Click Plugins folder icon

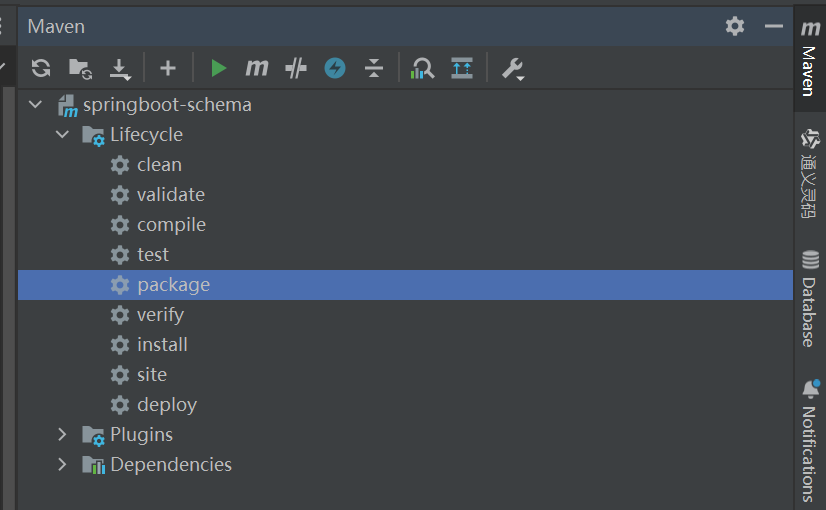coord(93,436)
